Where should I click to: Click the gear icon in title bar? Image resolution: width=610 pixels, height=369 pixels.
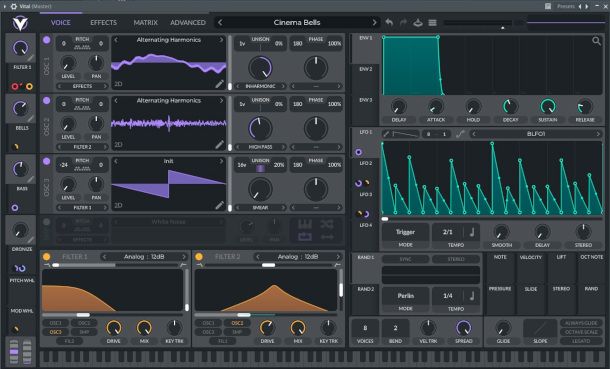point(14,6)
